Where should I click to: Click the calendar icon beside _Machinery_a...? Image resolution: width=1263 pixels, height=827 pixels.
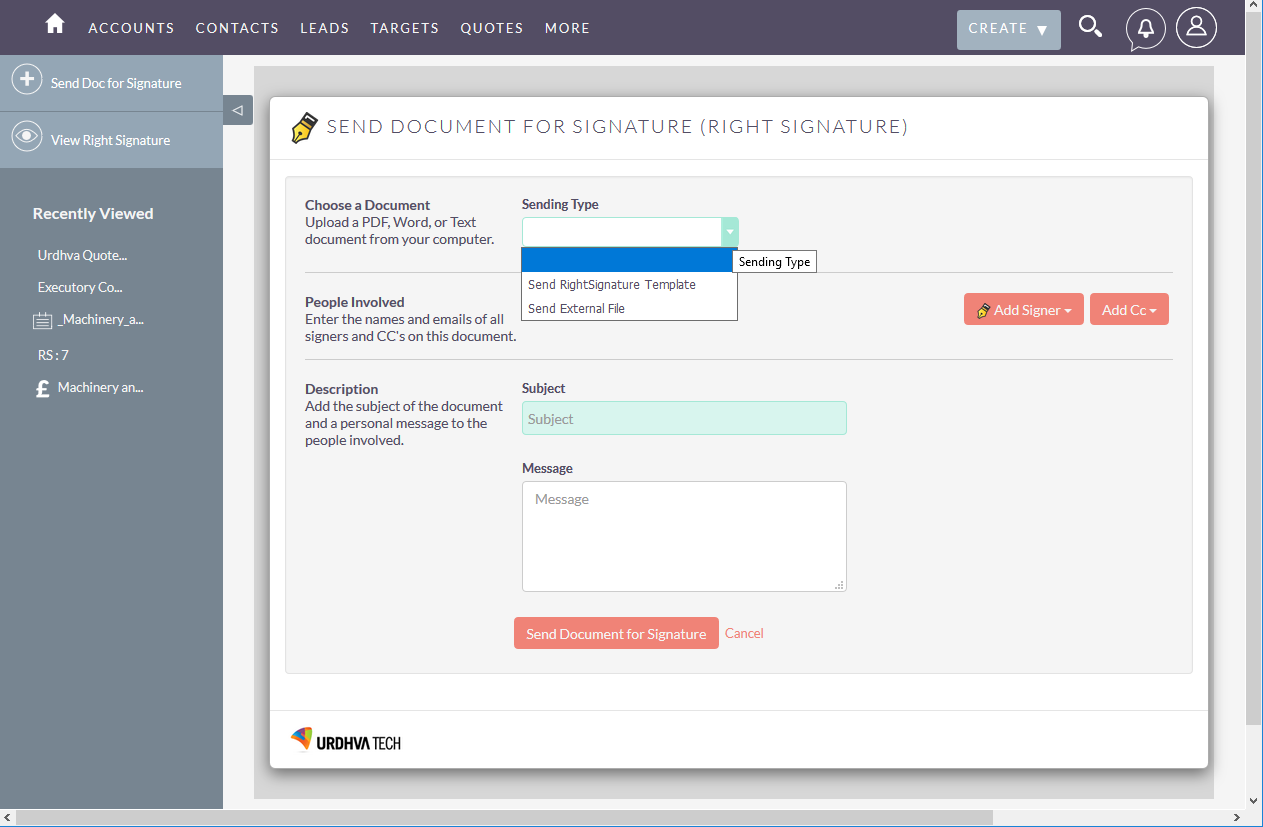click(x=42, y=321)
